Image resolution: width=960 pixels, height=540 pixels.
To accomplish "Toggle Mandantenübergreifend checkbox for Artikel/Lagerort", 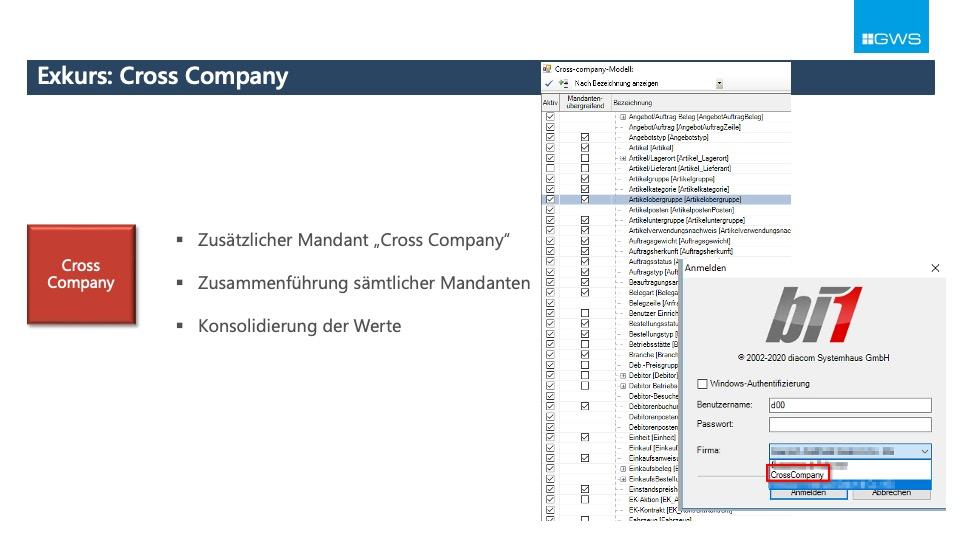I will 585,158.
